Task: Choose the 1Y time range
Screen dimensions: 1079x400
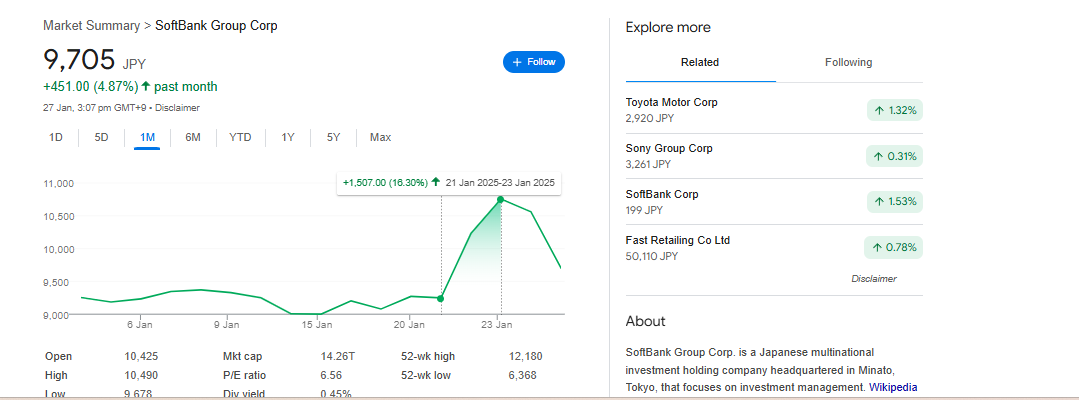Action: point(288,137)
